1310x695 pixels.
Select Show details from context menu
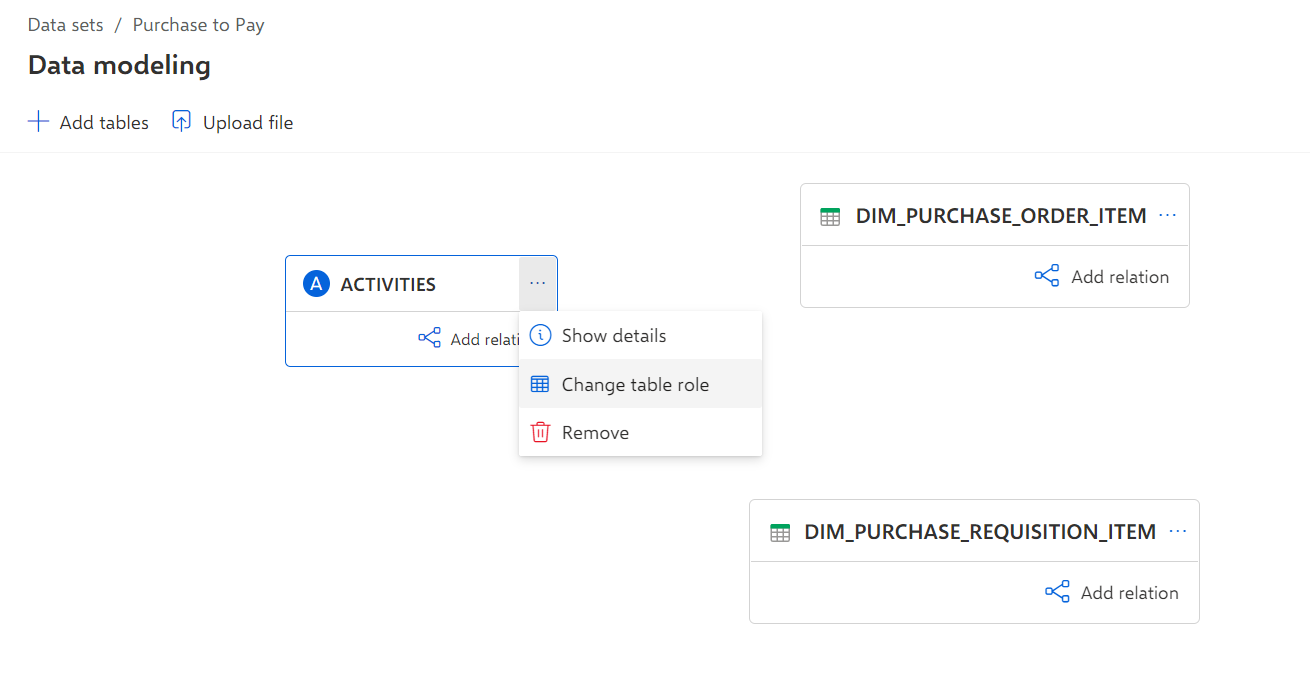(640, 335)
